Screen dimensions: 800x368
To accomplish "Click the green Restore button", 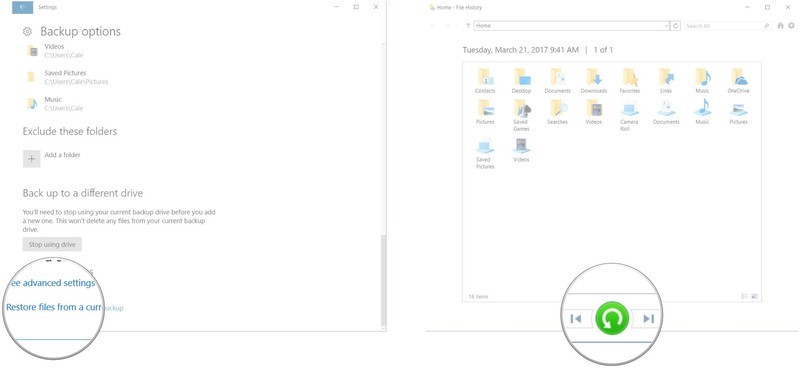I will (x=612, y=319).
